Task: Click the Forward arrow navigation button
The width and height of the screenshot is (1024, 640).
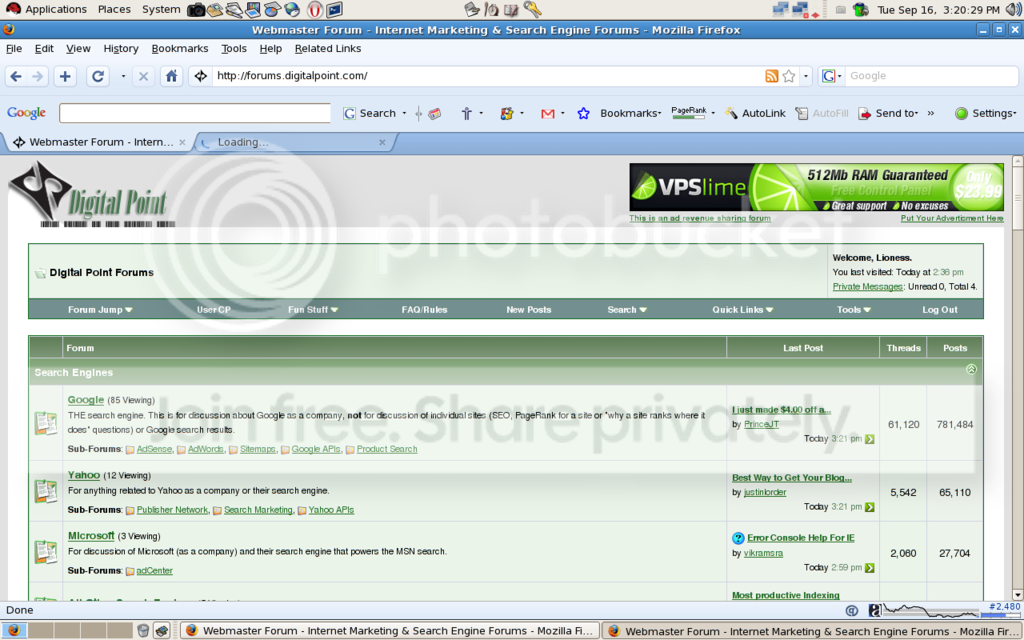Action: click(38, 76)
